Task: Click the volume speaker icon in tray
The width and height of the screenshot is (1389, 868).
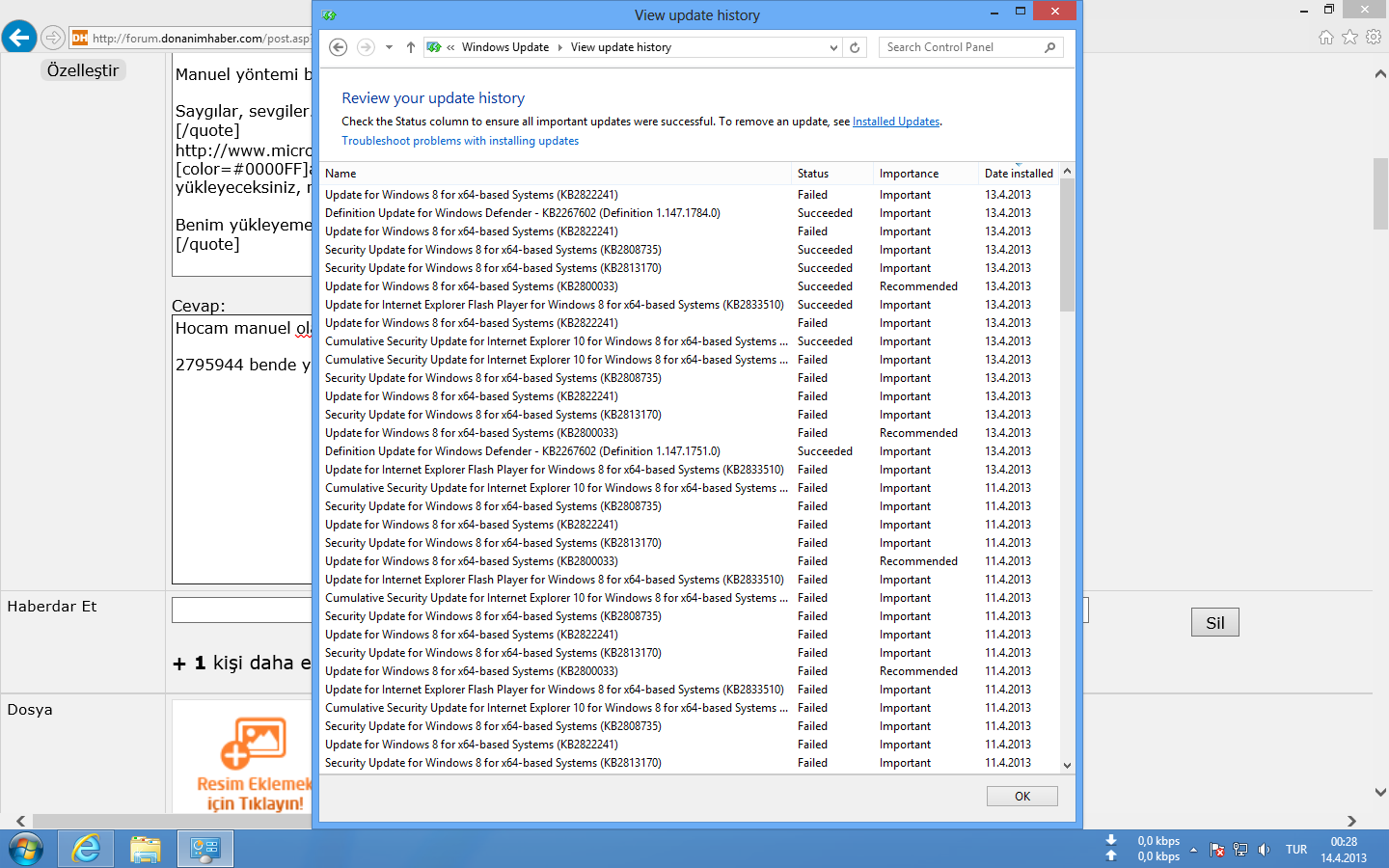Action: coord(1264,850)
